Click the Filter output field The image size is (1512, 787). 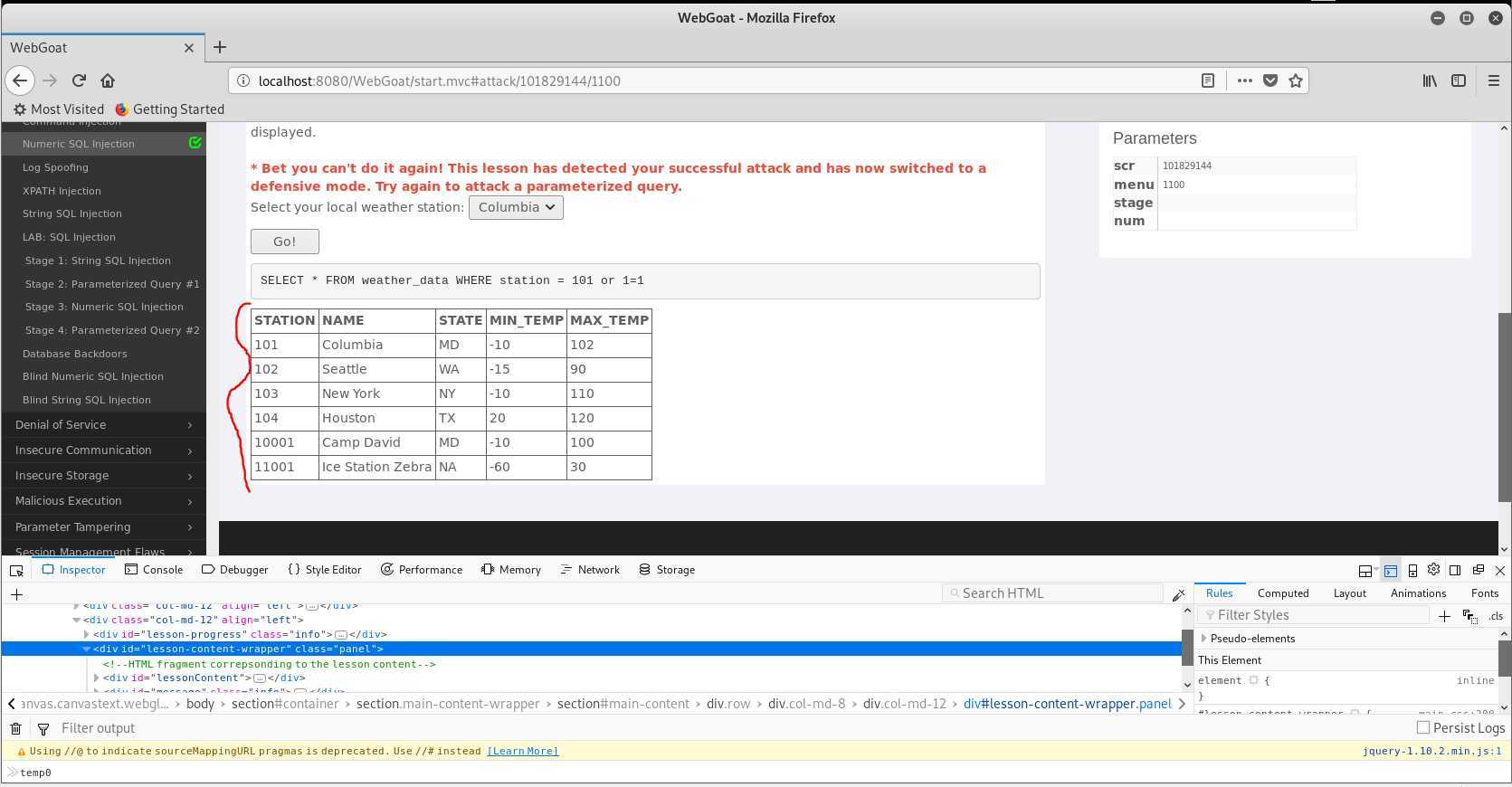pyautogui.click(x=98, y=728)
